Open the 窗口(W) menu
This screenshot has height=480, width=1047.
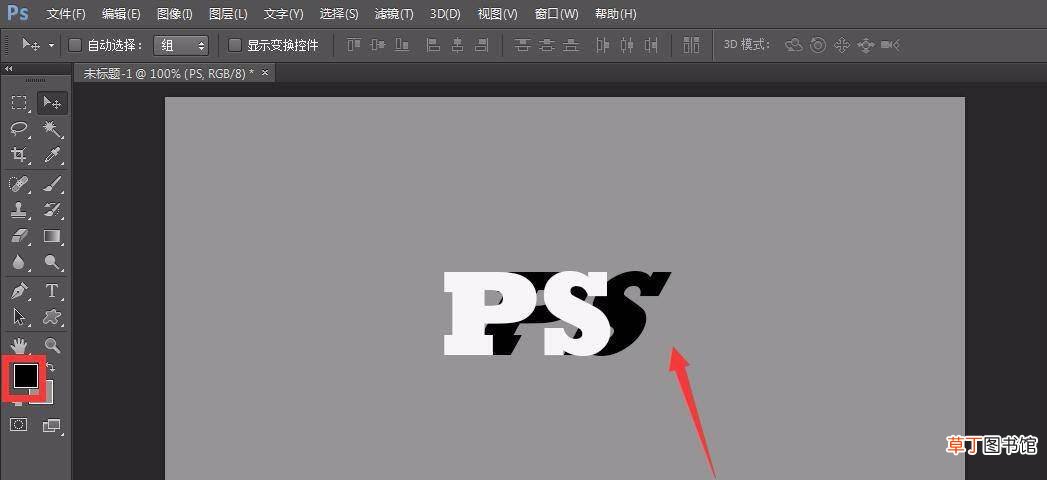pos(556,13)
